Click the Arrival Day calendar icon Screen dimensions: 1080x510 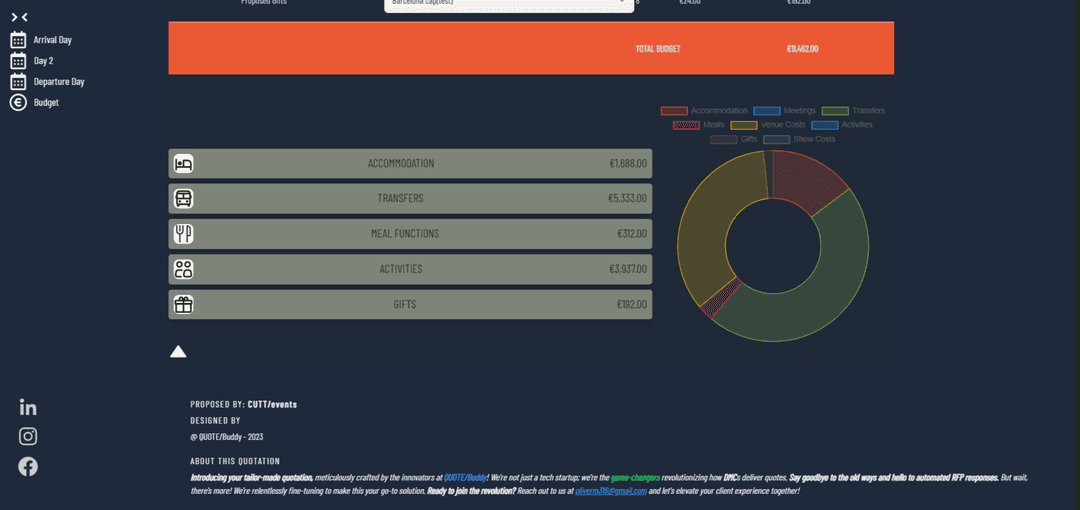point(18,40)
